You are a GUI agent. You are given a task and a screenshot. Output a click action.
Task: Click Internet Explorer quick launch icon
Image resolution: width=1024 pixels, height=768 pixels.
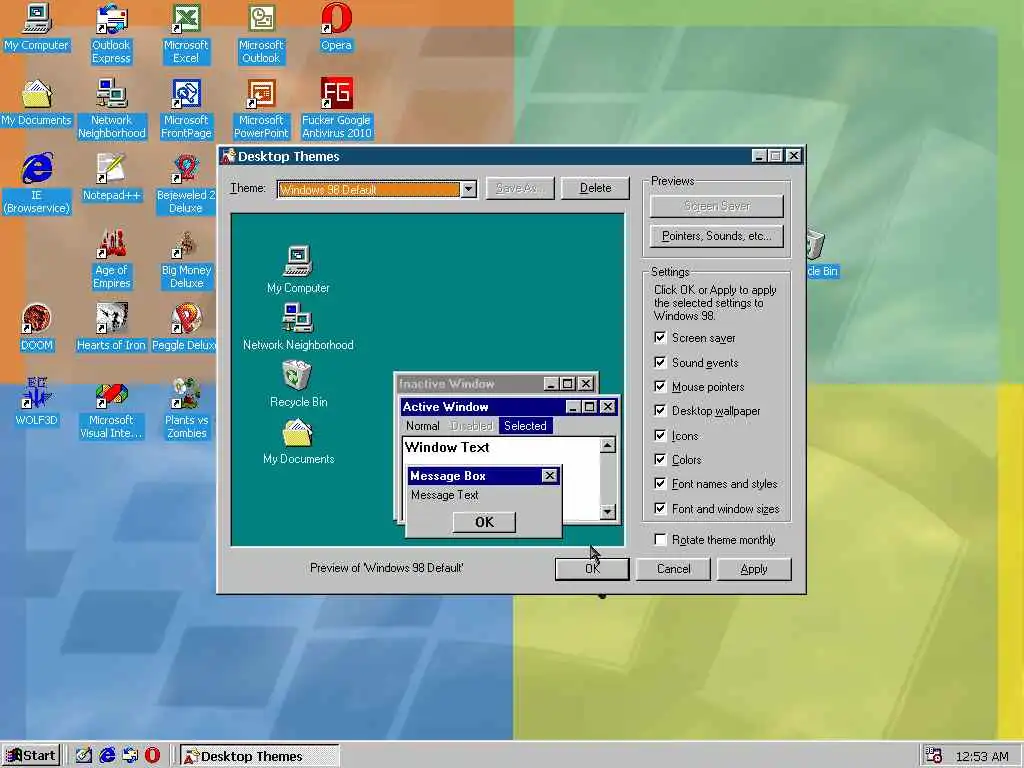[107, 756]
